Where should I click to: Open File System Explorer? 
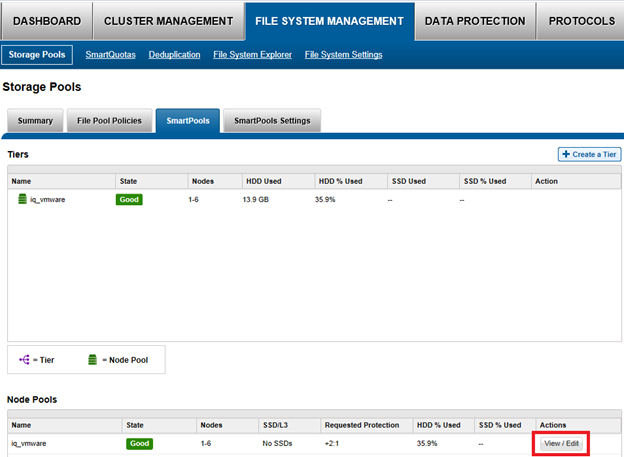[252, 54]
